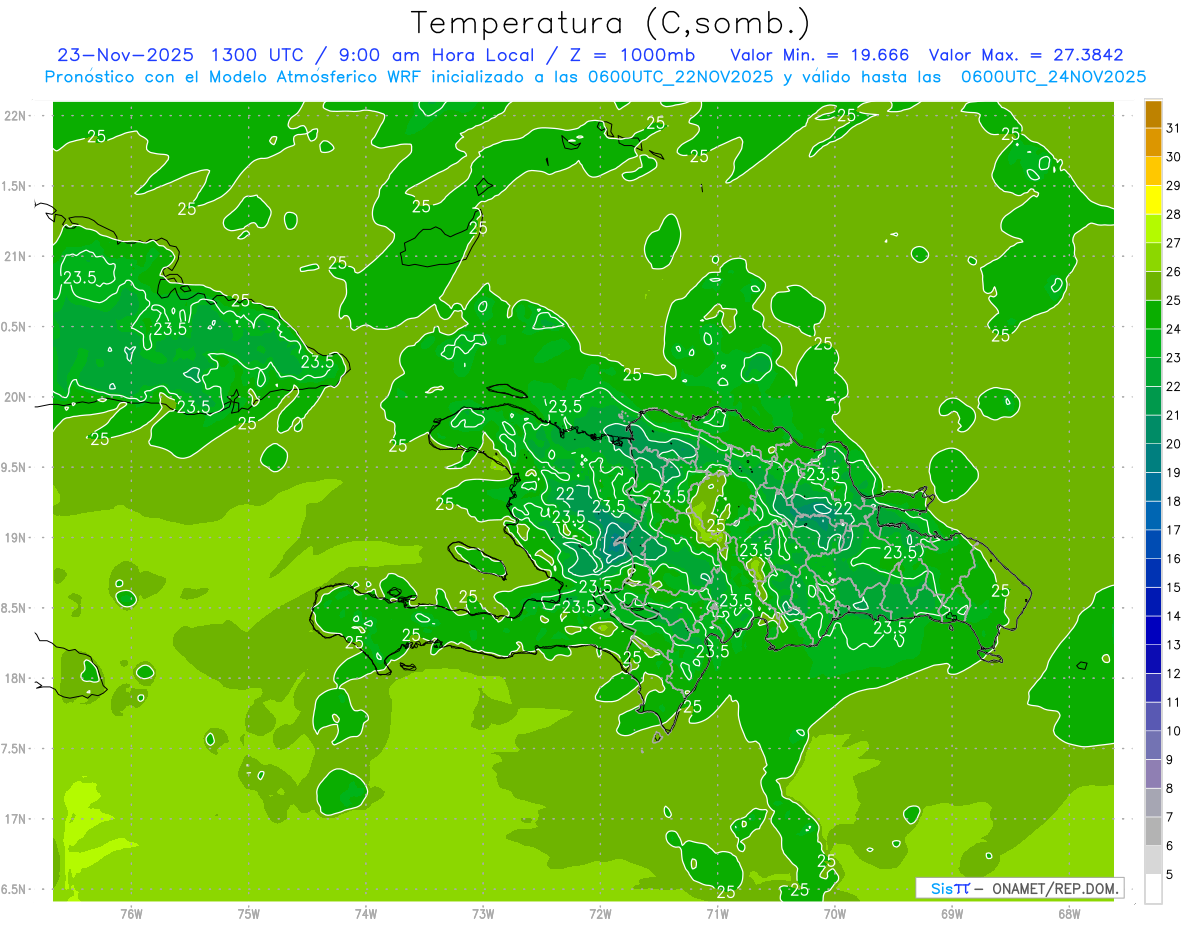The height and width of the screenshot is (927, 1200).
Task: Pick the dark blue swatch between 13 and 14
Action: (x=1153, y=631)
